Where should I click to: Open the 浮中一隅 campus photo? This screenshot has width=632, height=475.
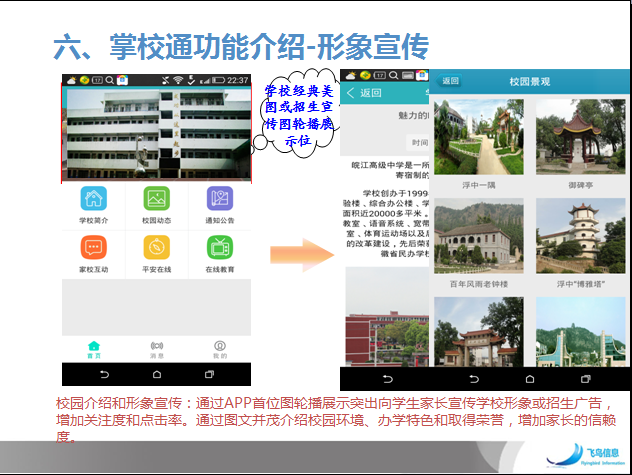[478, 134]
